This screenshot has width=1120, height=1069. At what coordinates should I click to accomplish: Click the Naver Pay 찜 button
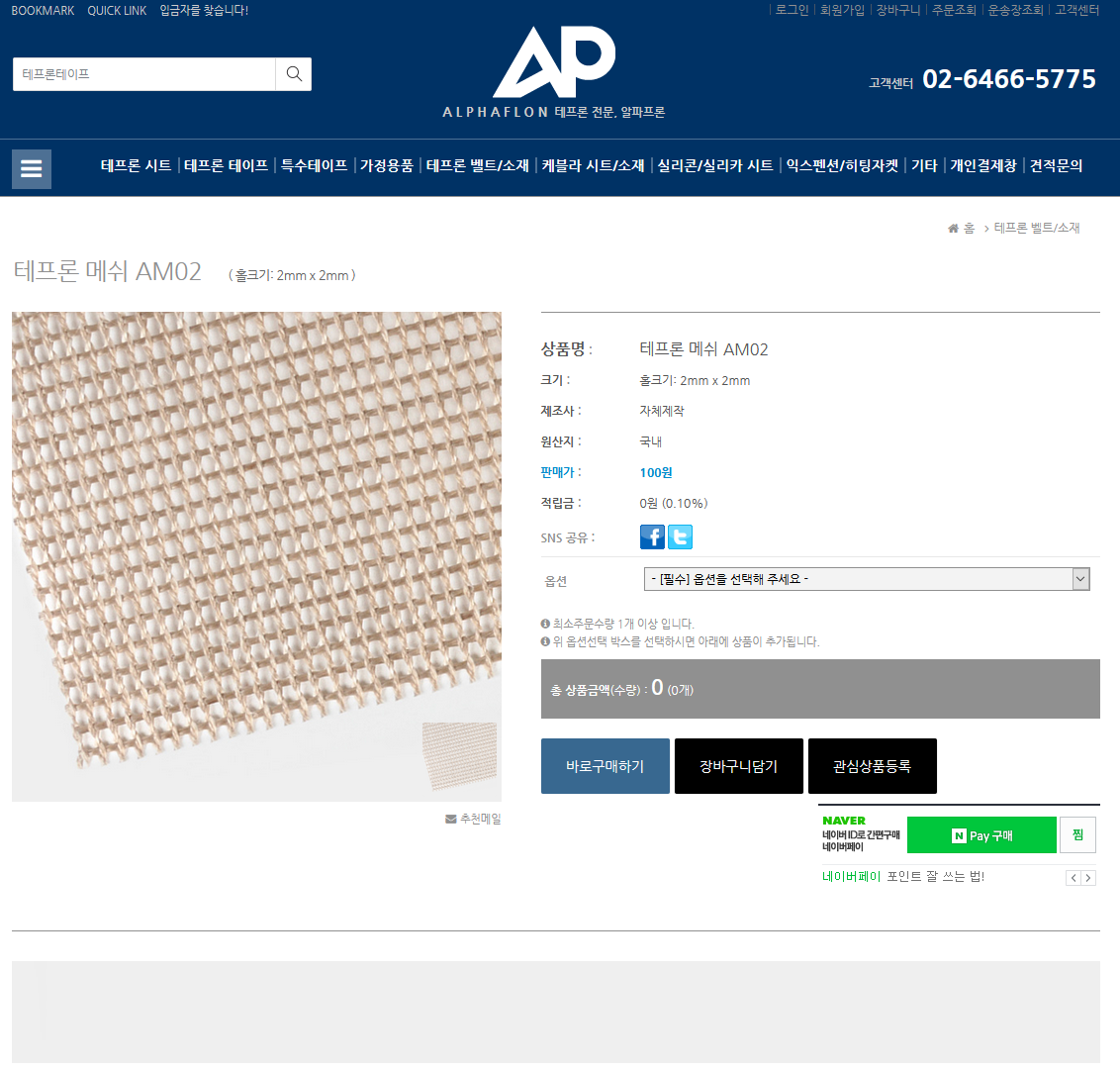tap(1077, 835)
